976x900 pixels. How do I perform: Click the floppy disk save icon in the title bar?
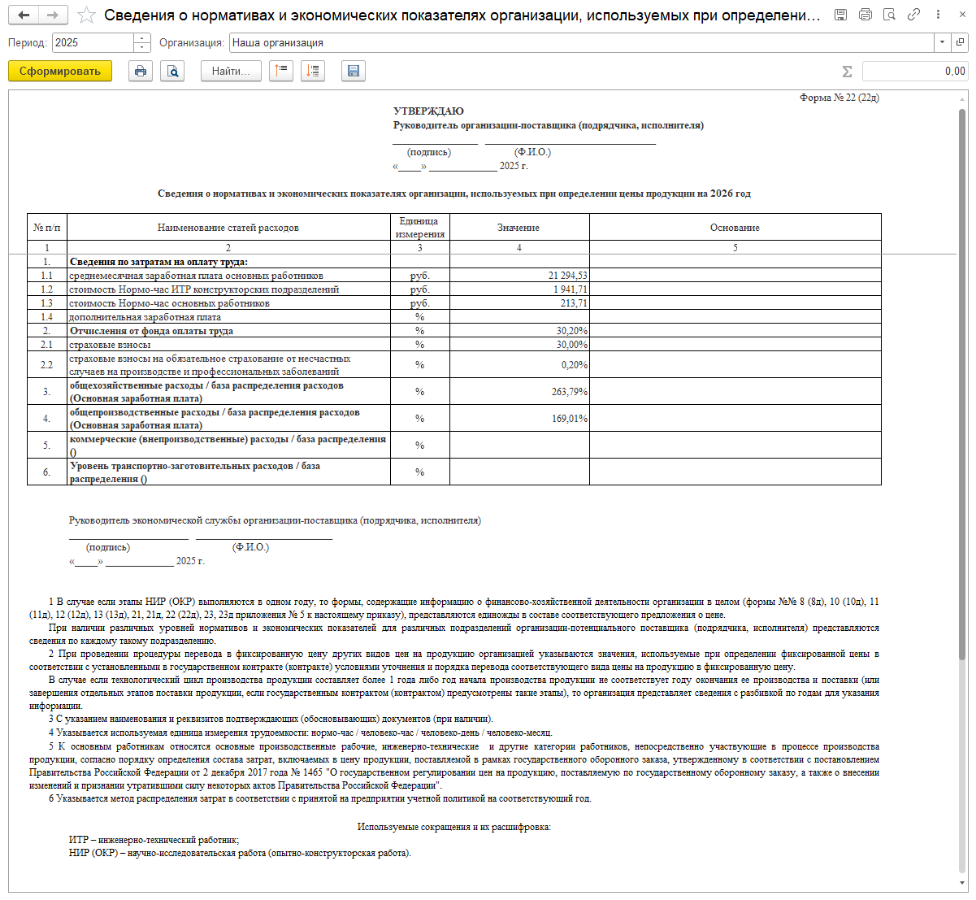coord(841,14)
